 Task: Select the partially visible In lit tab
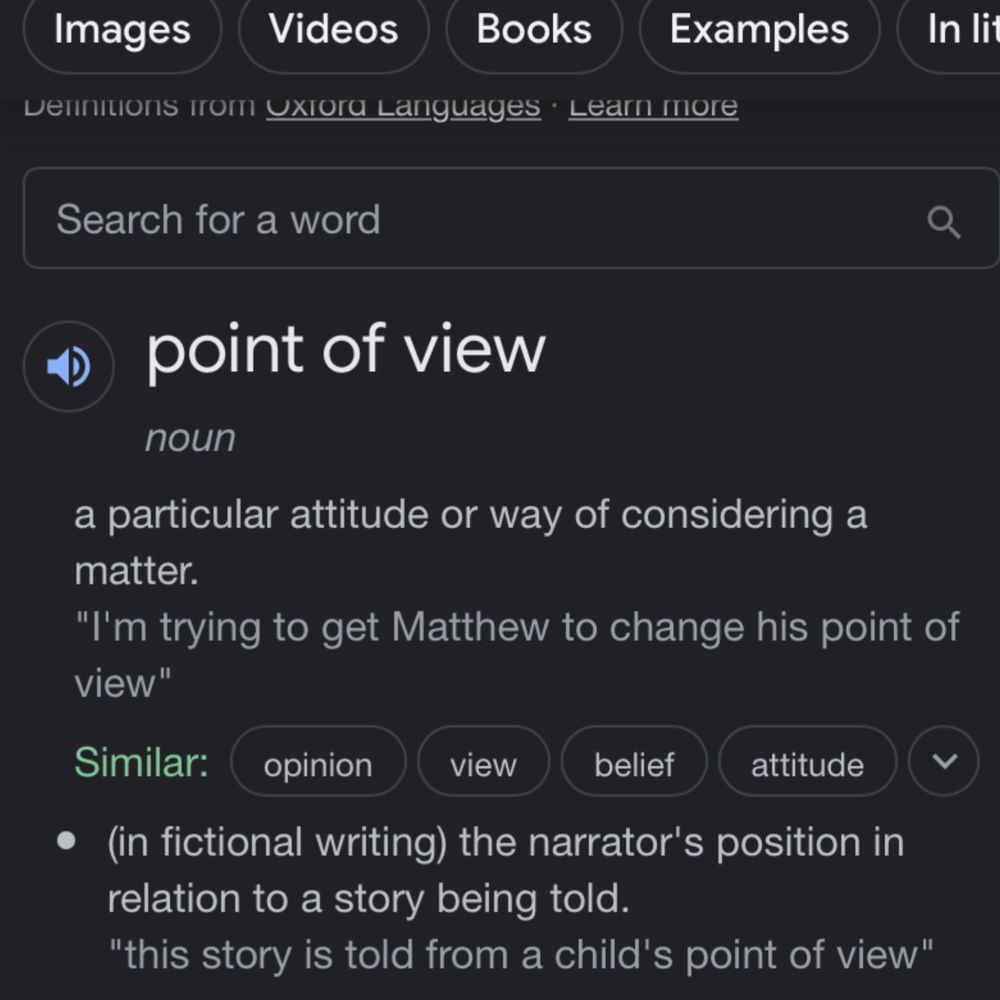coord(949,30)
